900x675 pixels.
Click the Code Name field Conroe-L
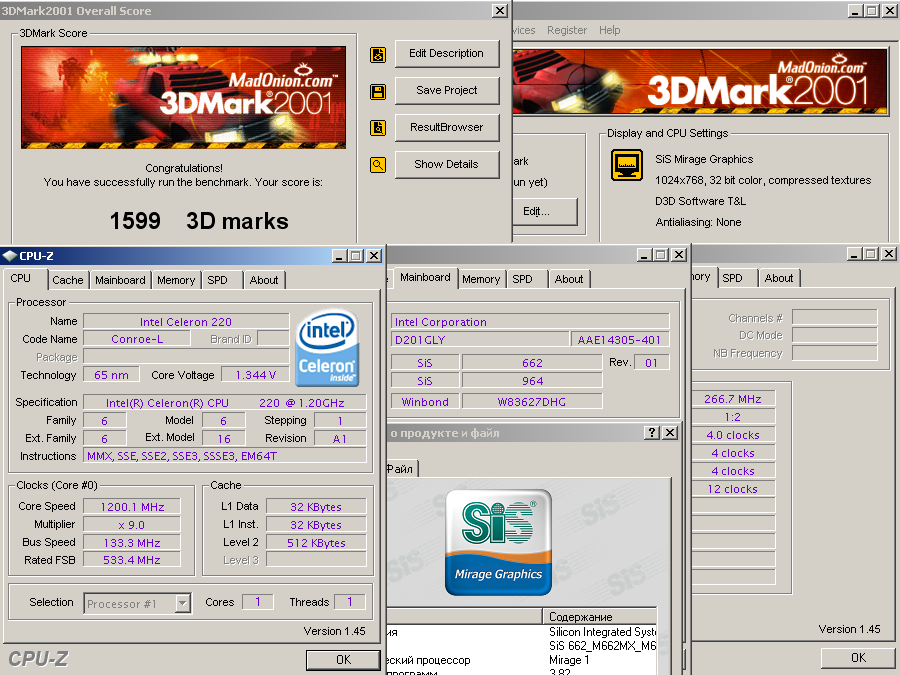click(137, 339)
